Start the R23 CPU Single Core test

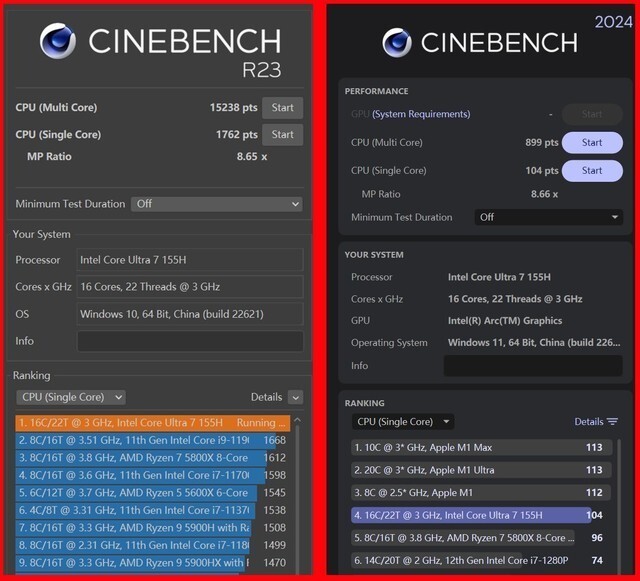[282, 135]
